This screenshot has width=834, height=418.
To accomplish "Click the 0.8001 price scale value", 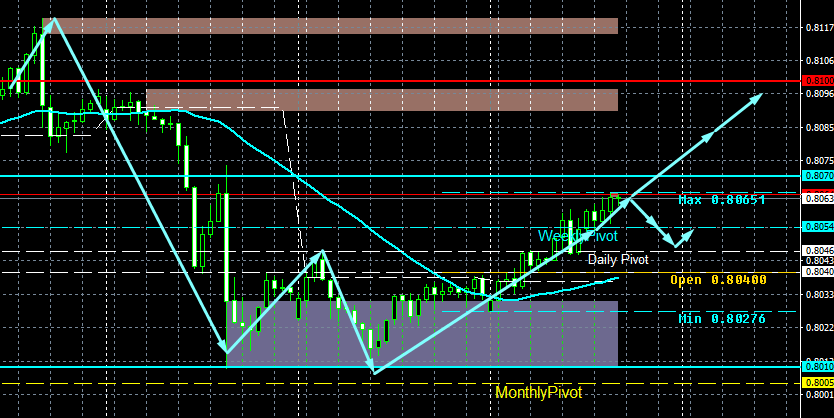I will 820,395.
